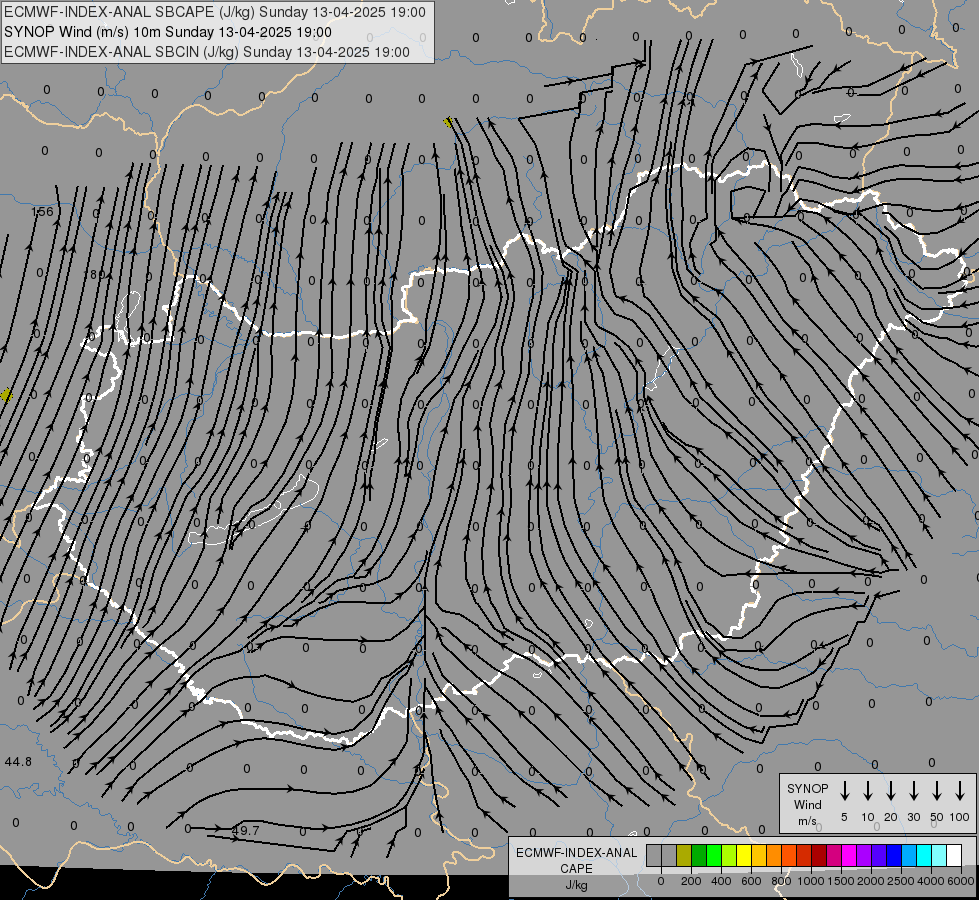979x900 pixels.
Task: Select the '6000' CAPE tick label
Action: [x=961, y=881]
